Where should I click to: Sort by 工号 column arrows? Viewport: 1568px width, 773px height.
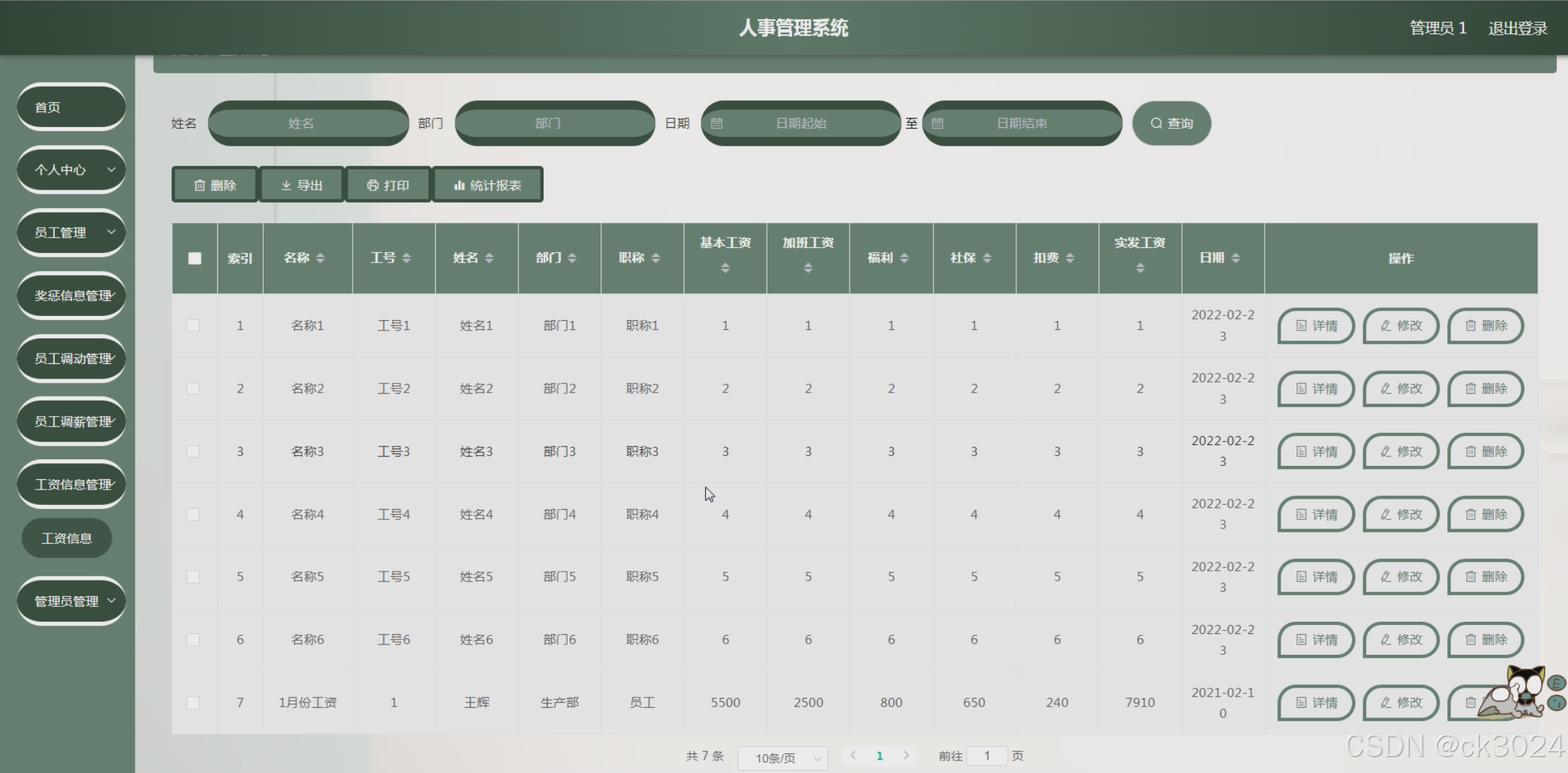tap(407, 258)
